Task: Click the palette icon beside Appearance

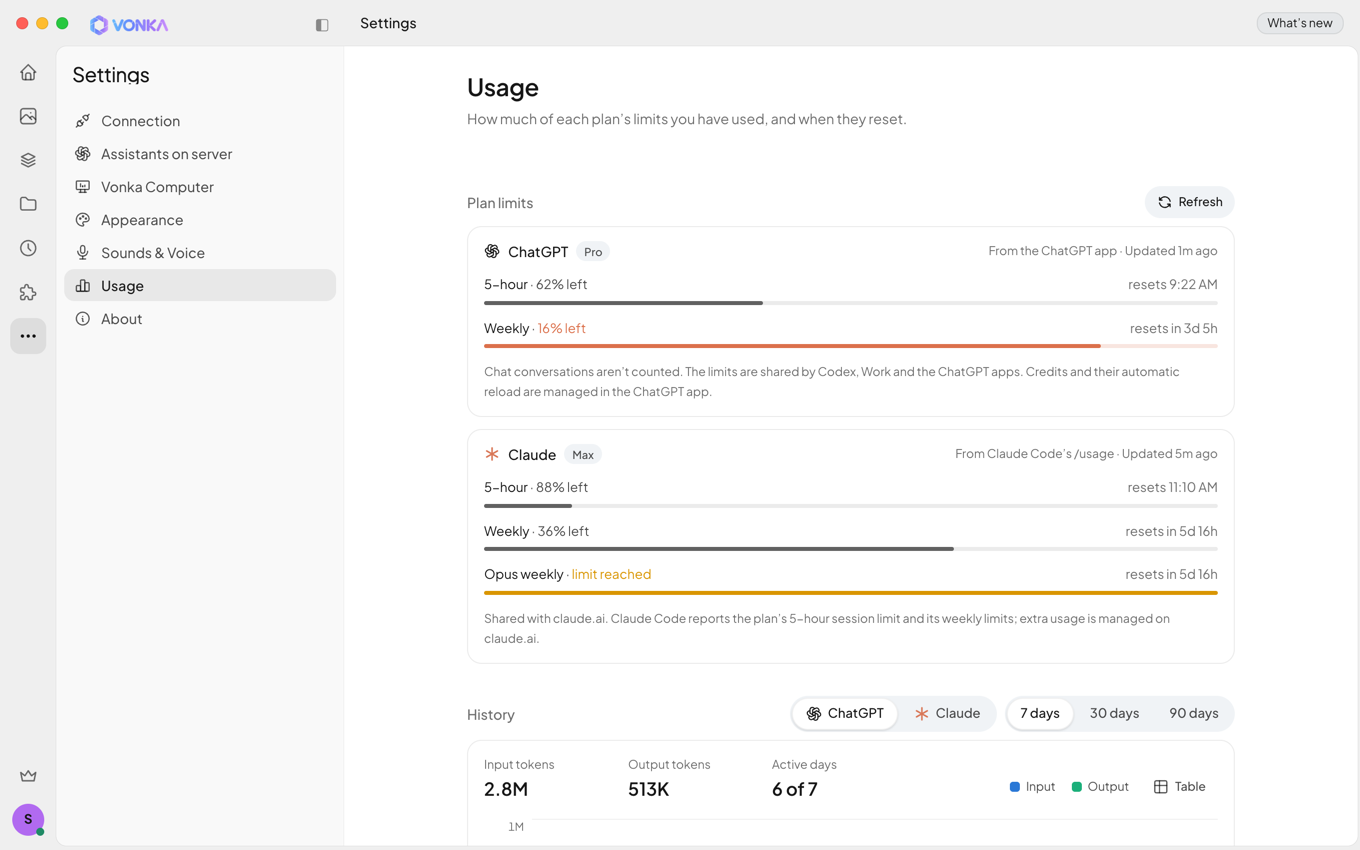Action: coord(83,220)
